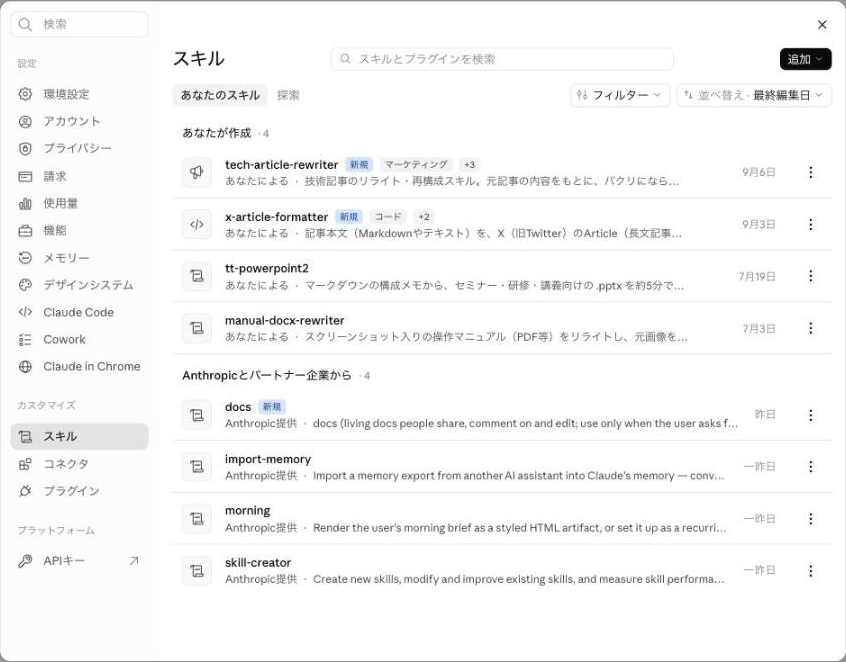Screen dimensions: 846x662
Task: Click scroll icon of manual-docx-rewriter
Action: 197,328
